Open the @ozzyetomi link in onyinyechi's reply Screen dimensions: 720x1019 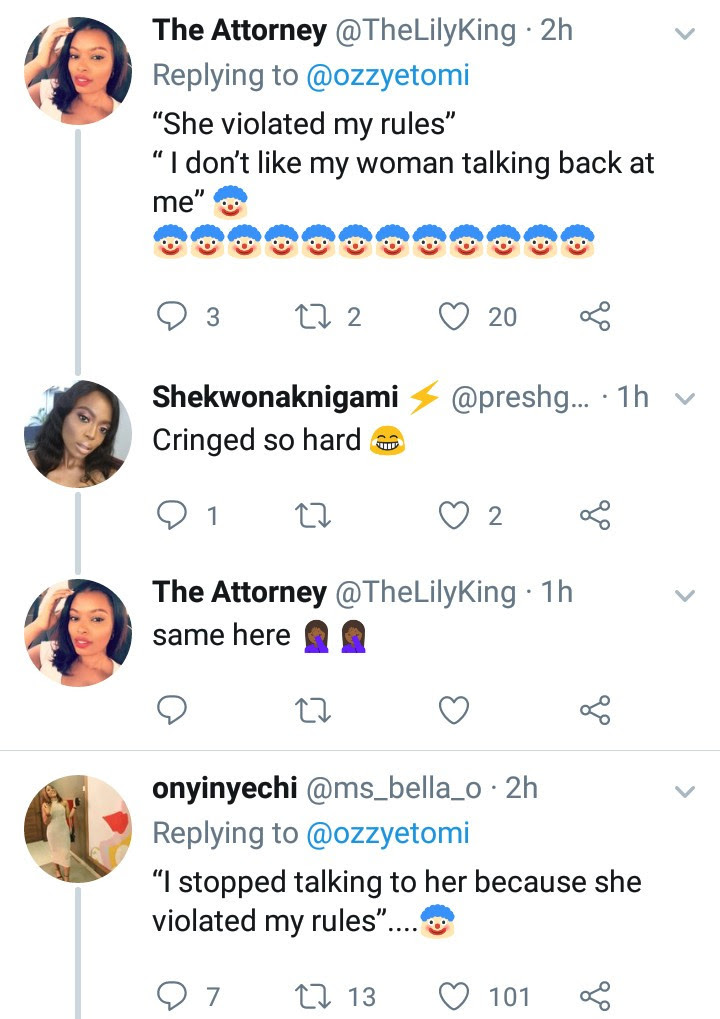387,832
